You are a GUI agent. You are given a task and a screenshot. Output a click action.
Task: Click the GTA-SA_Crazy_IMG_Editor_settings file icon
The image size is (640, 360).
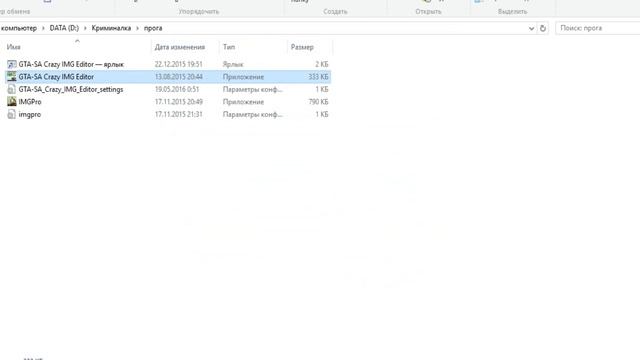(x=11, y=89)
